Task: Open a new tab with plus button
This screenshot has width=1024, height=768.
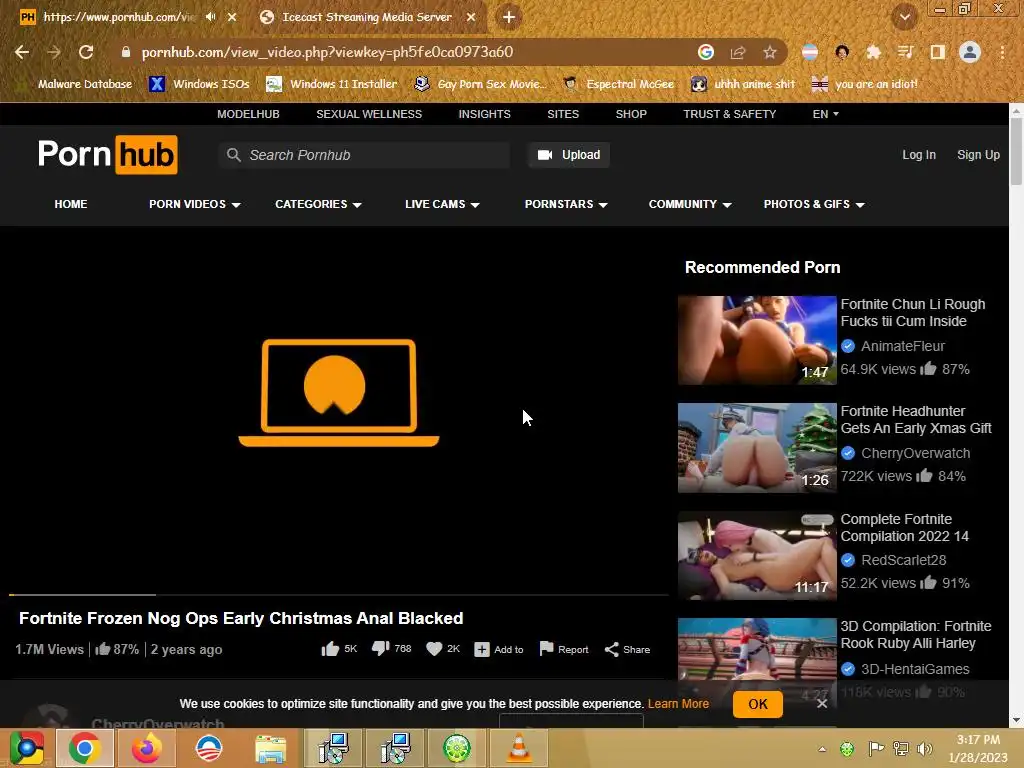Action: click(x=509, y=17)
